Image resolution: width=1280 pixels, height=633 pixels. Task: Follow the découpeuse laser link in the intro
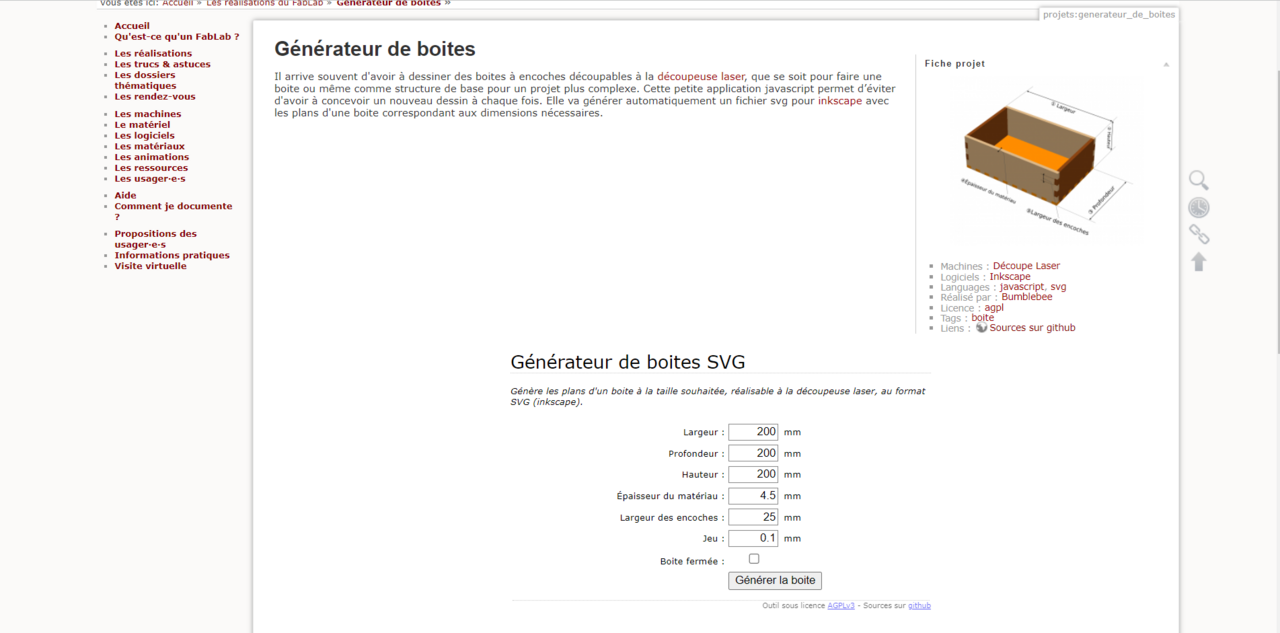tap(700, 76)
